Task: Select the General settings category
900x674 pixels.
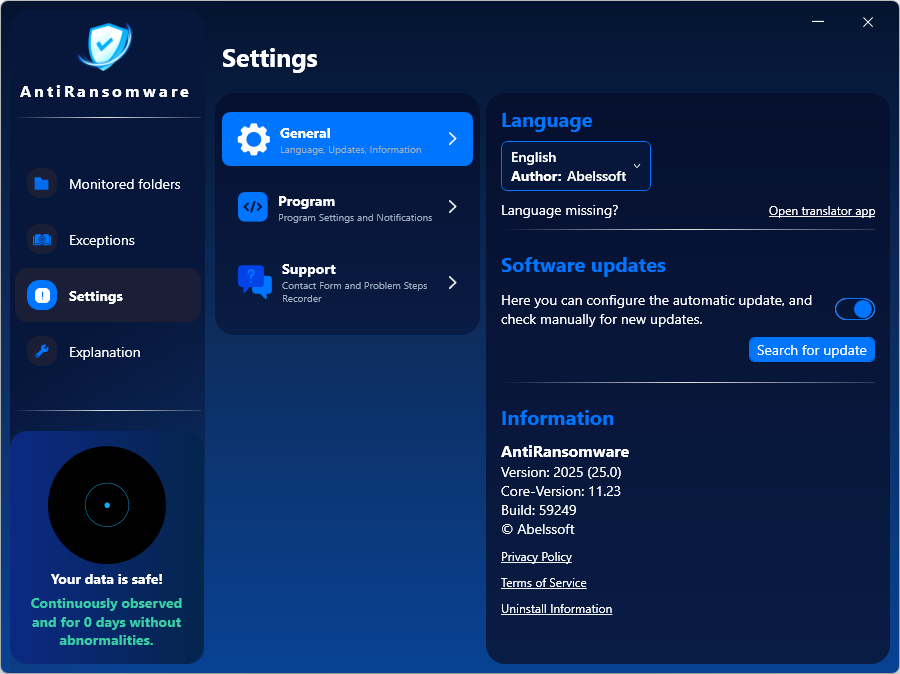Action: [x=347, y=139]
